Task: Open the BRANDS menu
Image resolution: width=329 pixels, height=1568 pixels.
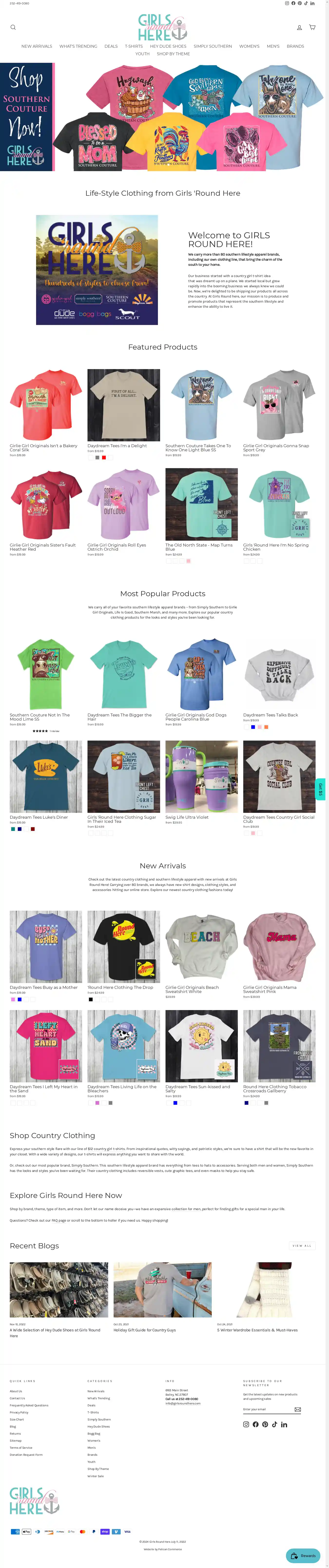Action: click(295, 46)
